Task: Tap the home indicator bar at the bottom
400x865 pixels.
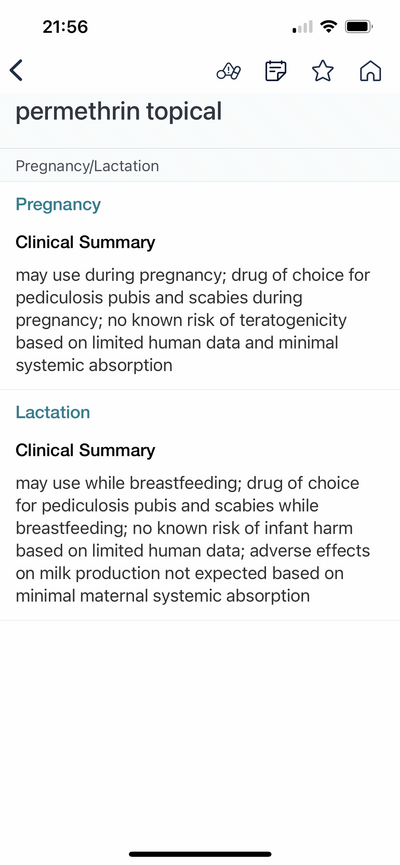Action: 200,854
